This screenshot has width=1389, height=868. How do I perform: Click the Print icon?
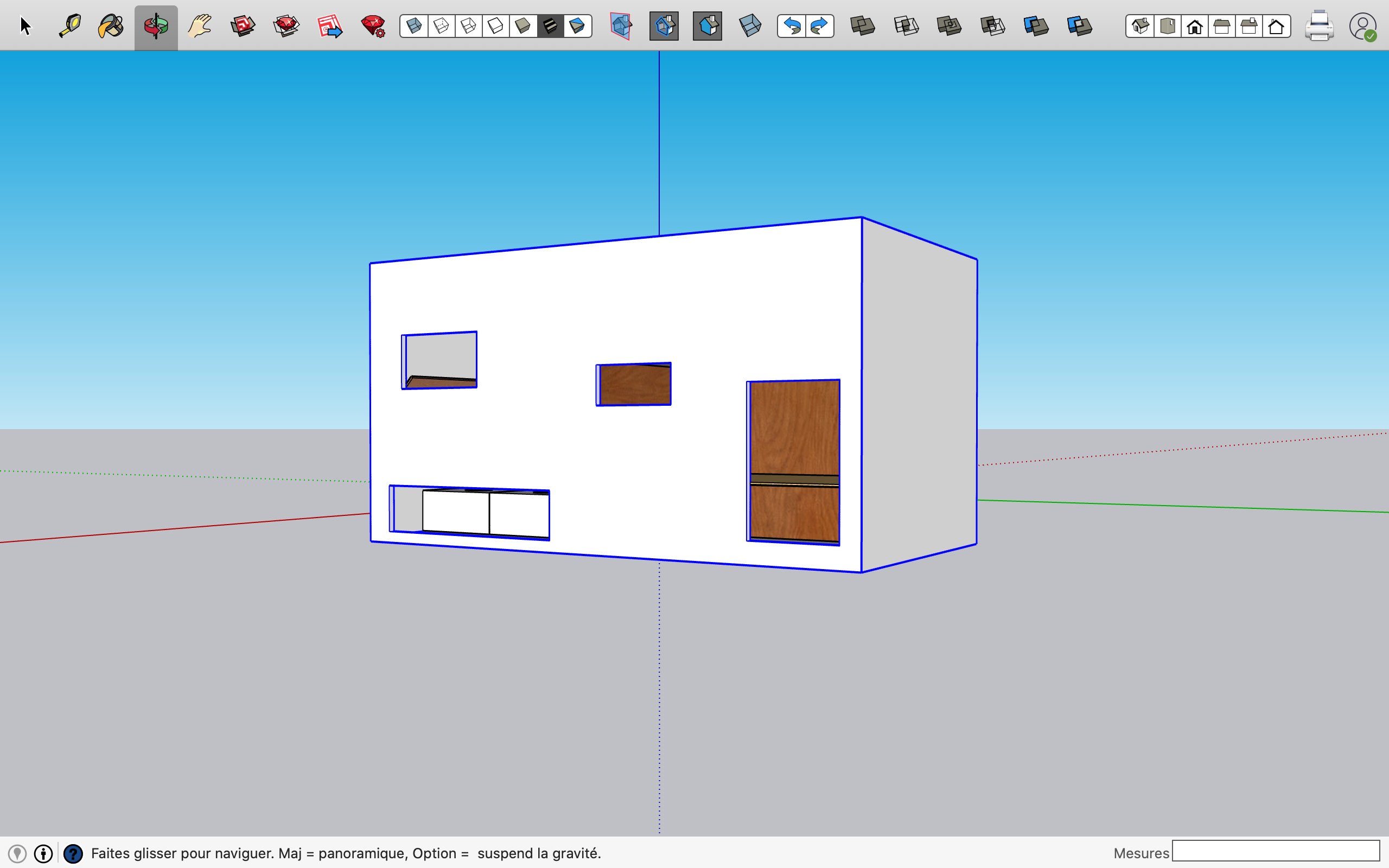coord(1319,26)
